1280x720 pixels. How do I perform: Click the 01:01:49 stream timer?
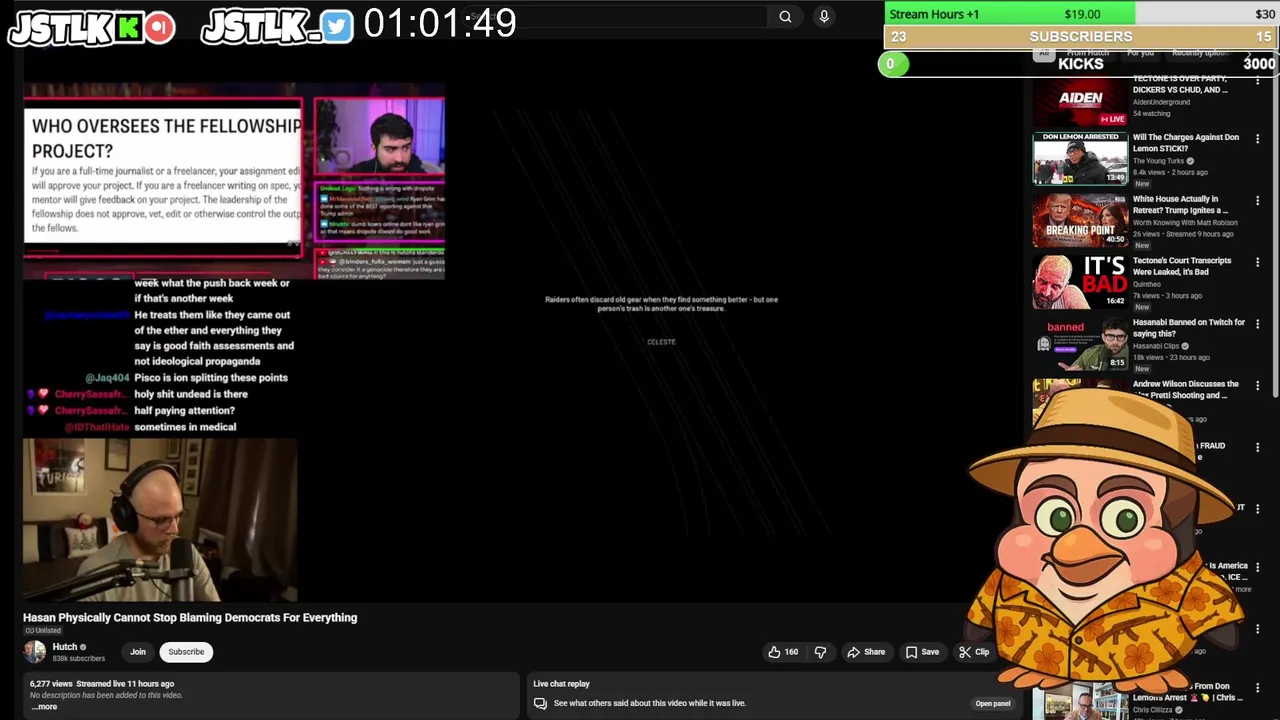[440, 23]
